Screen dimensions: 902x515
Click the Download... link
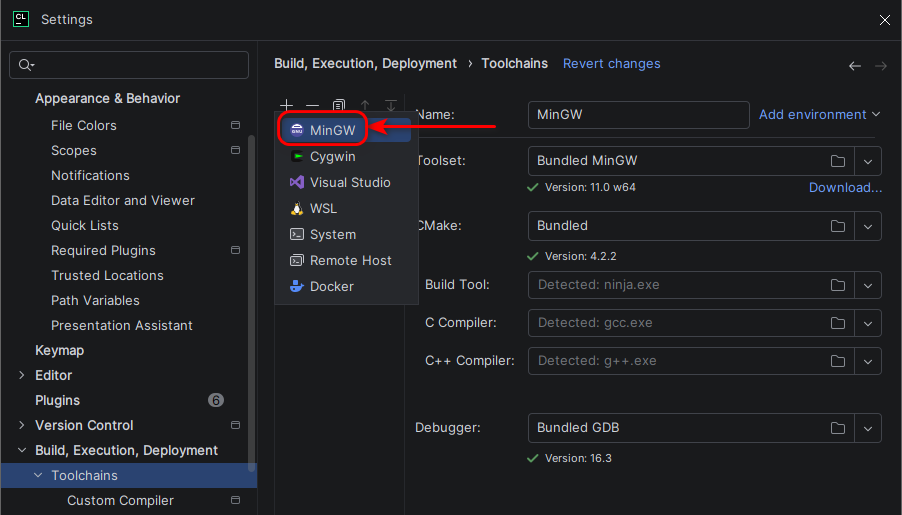pos(845,188)
